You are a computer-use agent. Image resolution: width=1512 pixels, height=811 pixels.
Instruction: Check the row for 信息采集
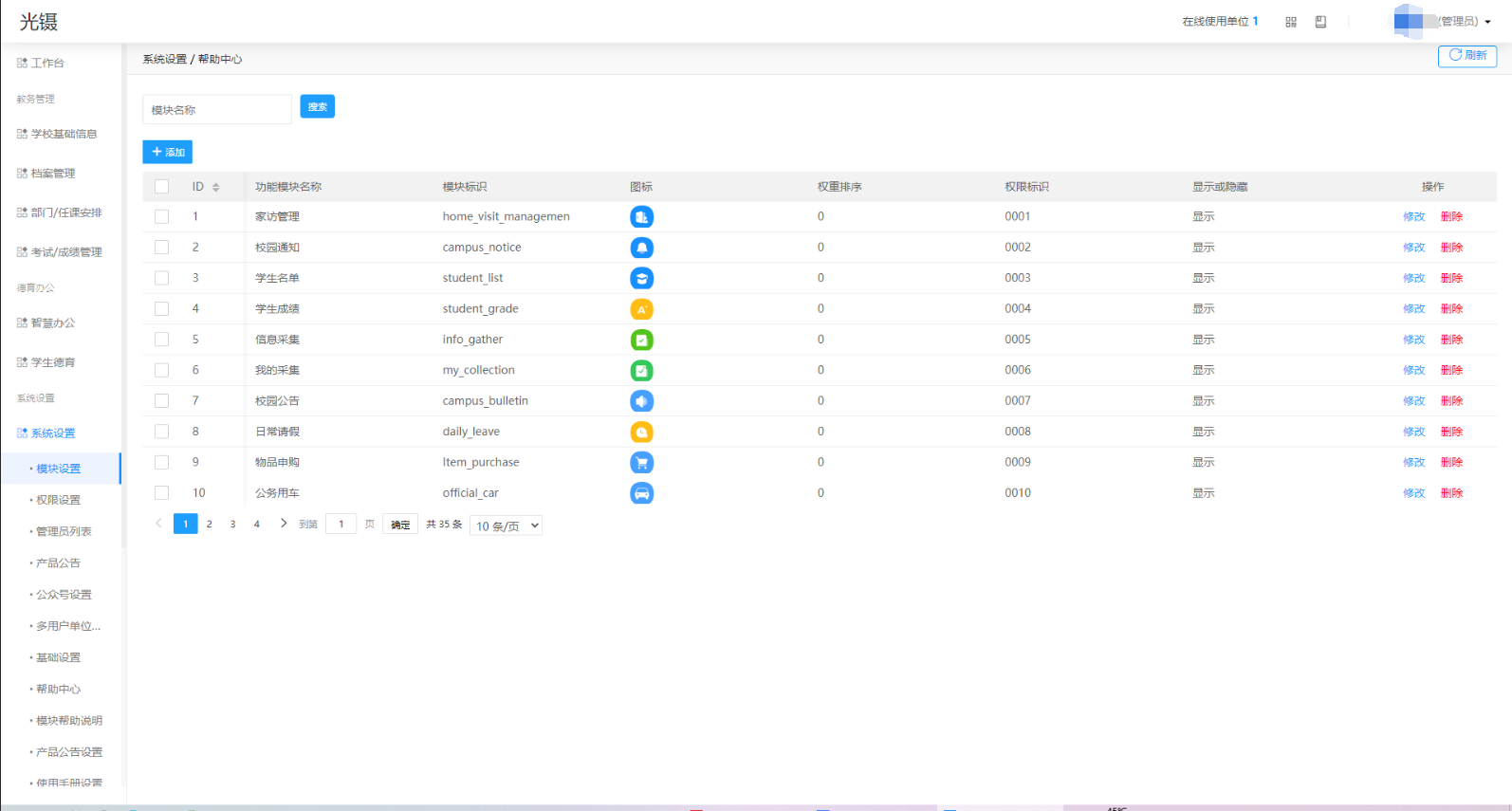click(x=162, y=340)
